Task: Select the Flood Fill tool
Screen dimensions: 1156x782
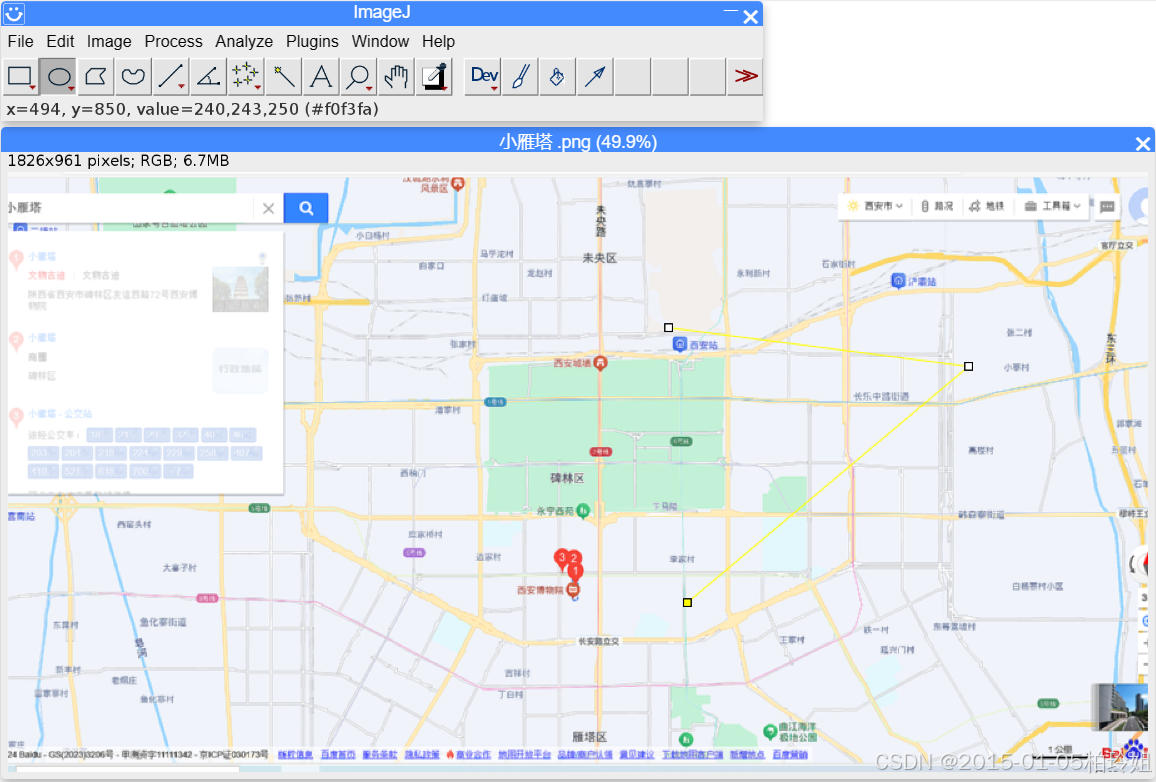Action: pyautogui.click(x=558, y=76)
